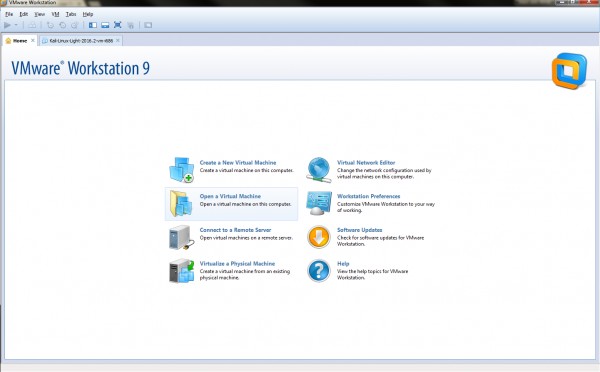
Task: Click the VMware Workstation 9 heading
Action: point(80,69)
